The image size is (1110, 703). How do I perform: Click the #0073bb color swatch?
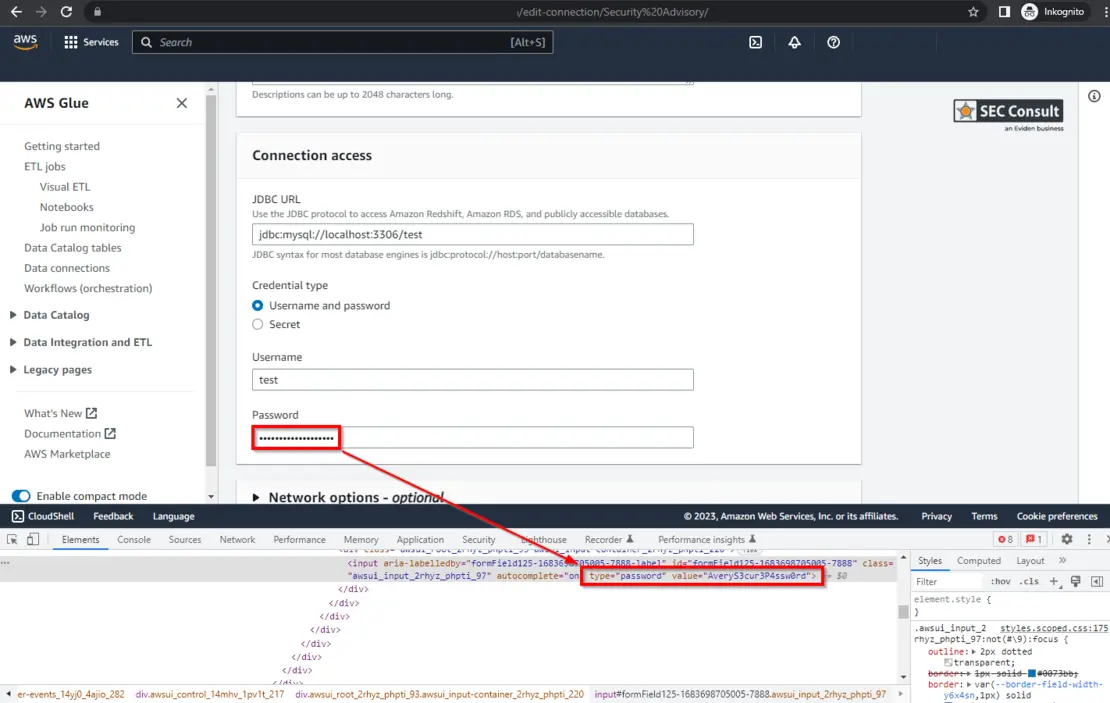(x=1032, y=674)
